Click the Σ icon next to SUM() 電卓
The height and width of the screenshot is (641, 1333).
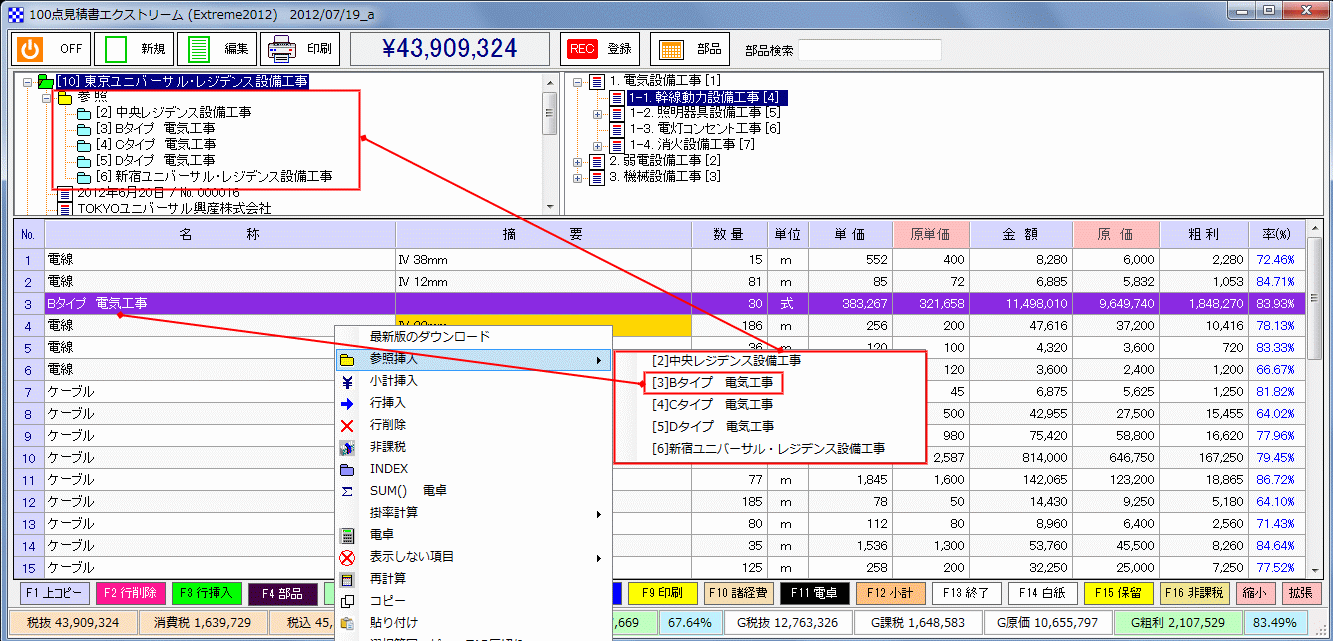[x=347, y=491]
